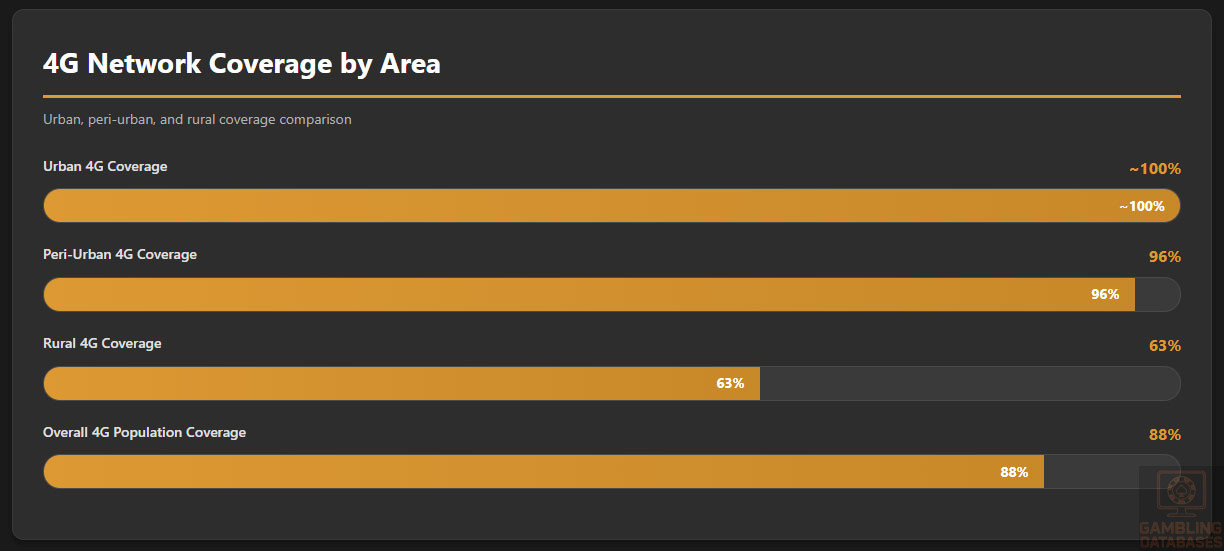The width and height of the screenshot is (1224, 551).
Task: Click the 'Urban 4G Coverage' label
Action: pos(105,166)
